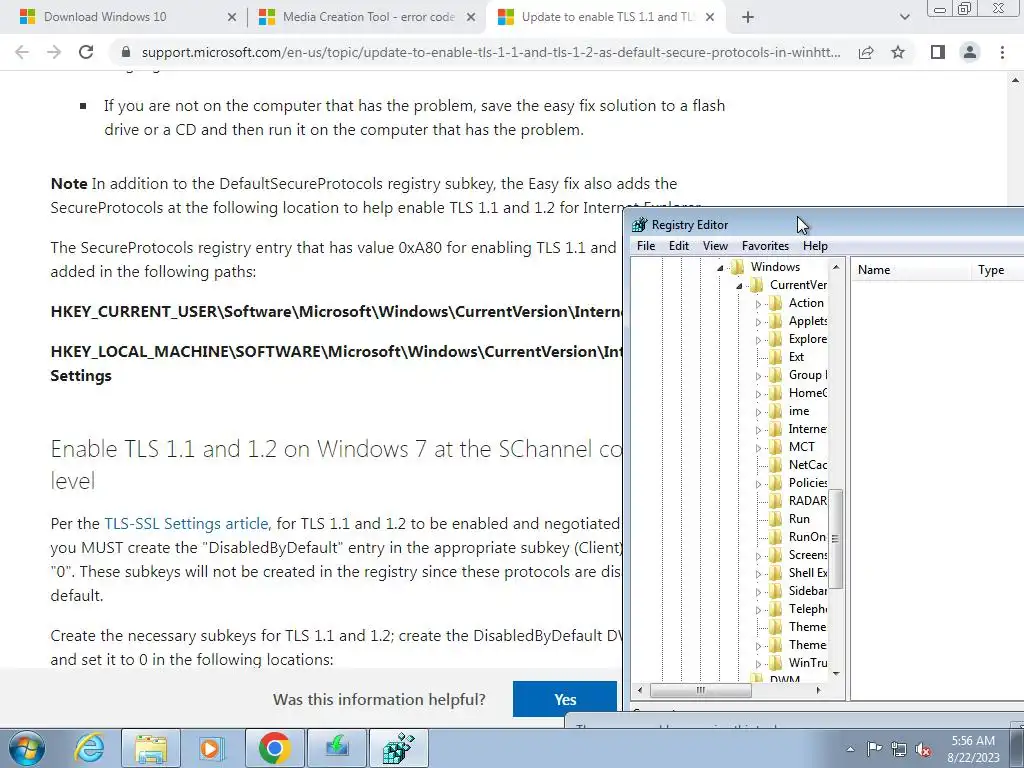Open the Chrome profile avatar menu
The width and height of the screenshot is (1024, 768).
970,52
